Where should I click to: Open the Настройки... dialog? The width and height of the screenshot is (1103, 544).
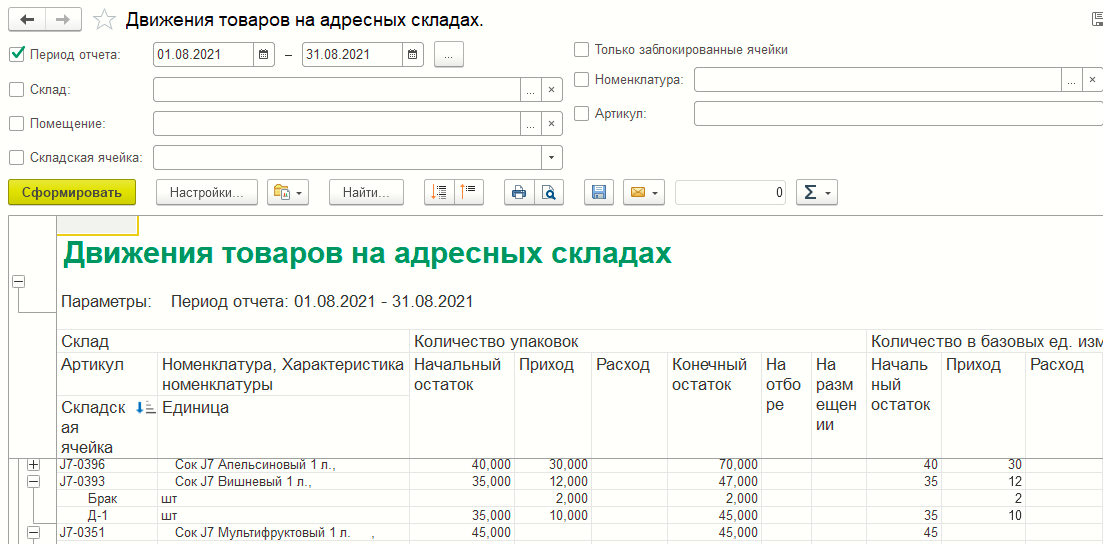(207, 193)
